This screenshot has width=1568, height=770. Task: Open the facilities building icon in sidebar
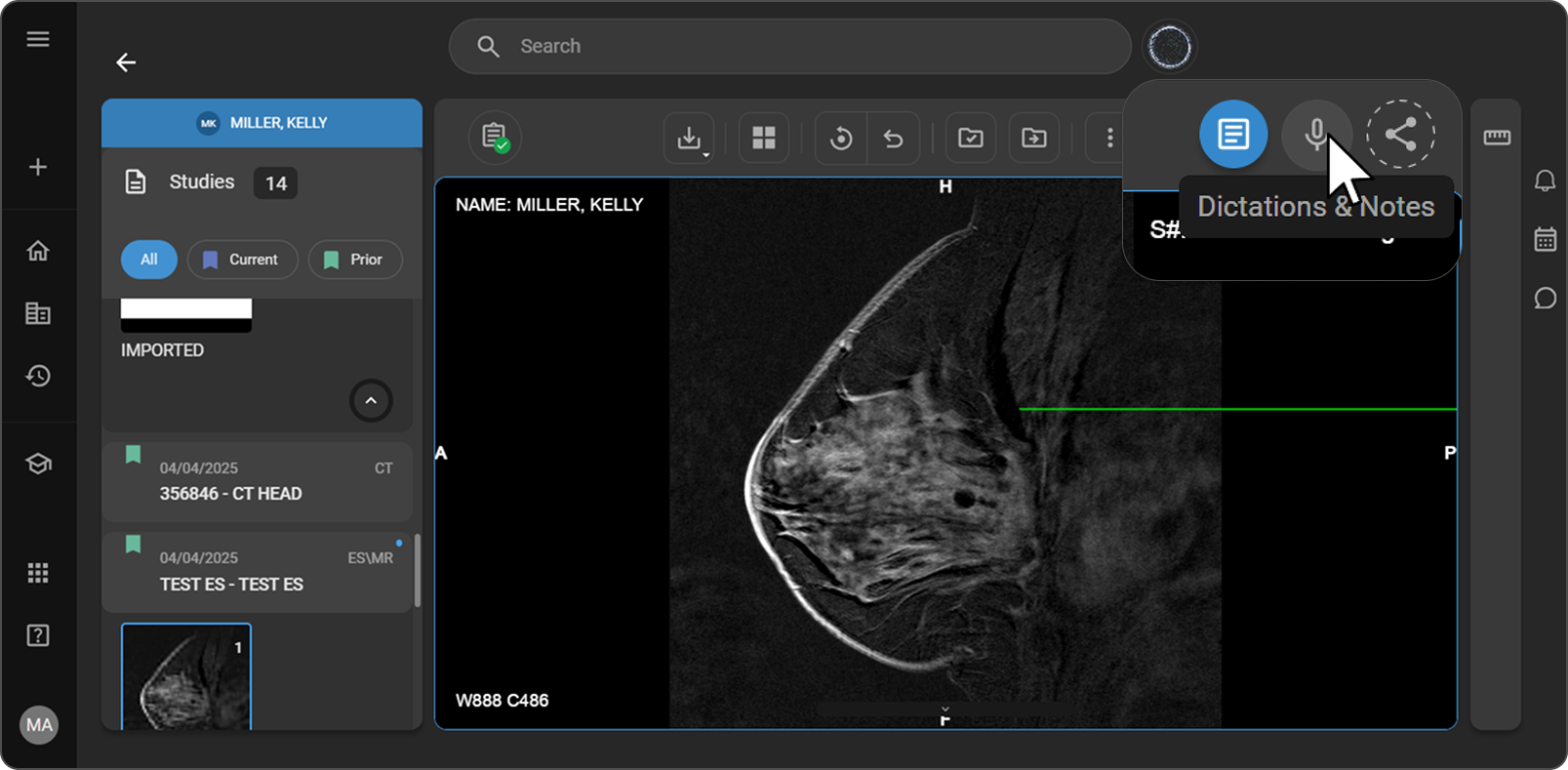pyautogui.click(x=38, y=313)
